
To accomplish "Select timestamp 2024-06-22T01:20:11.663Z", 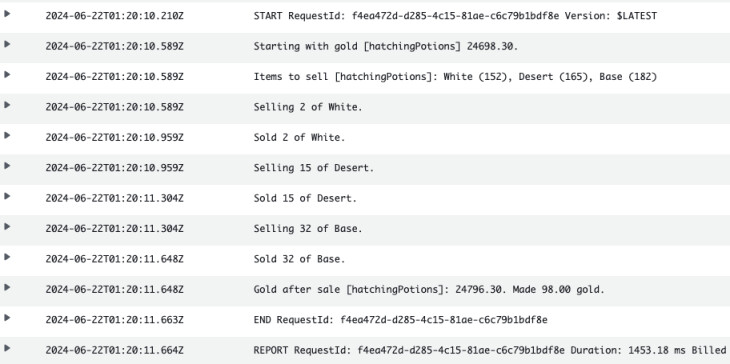I will click(115, 320).
